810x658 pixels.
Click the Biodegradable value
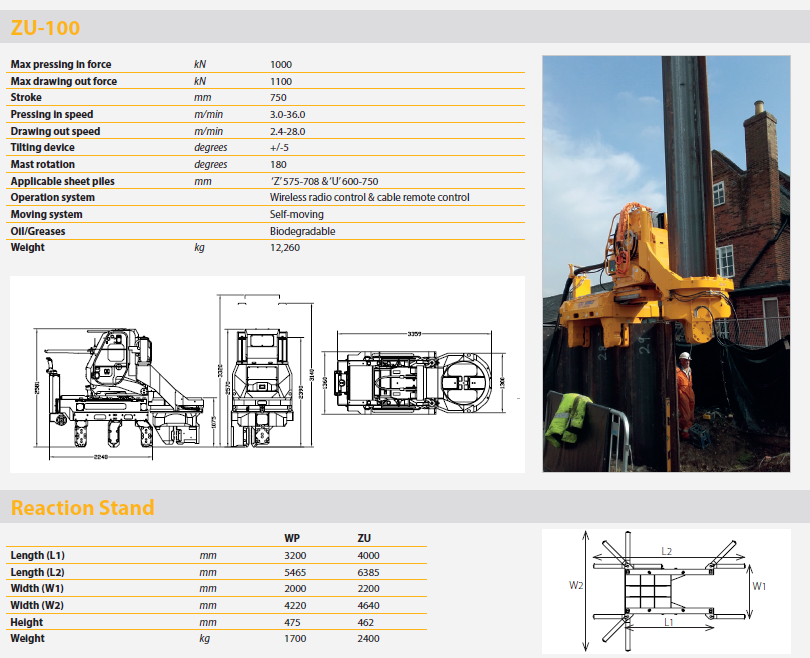coord(302,231)
